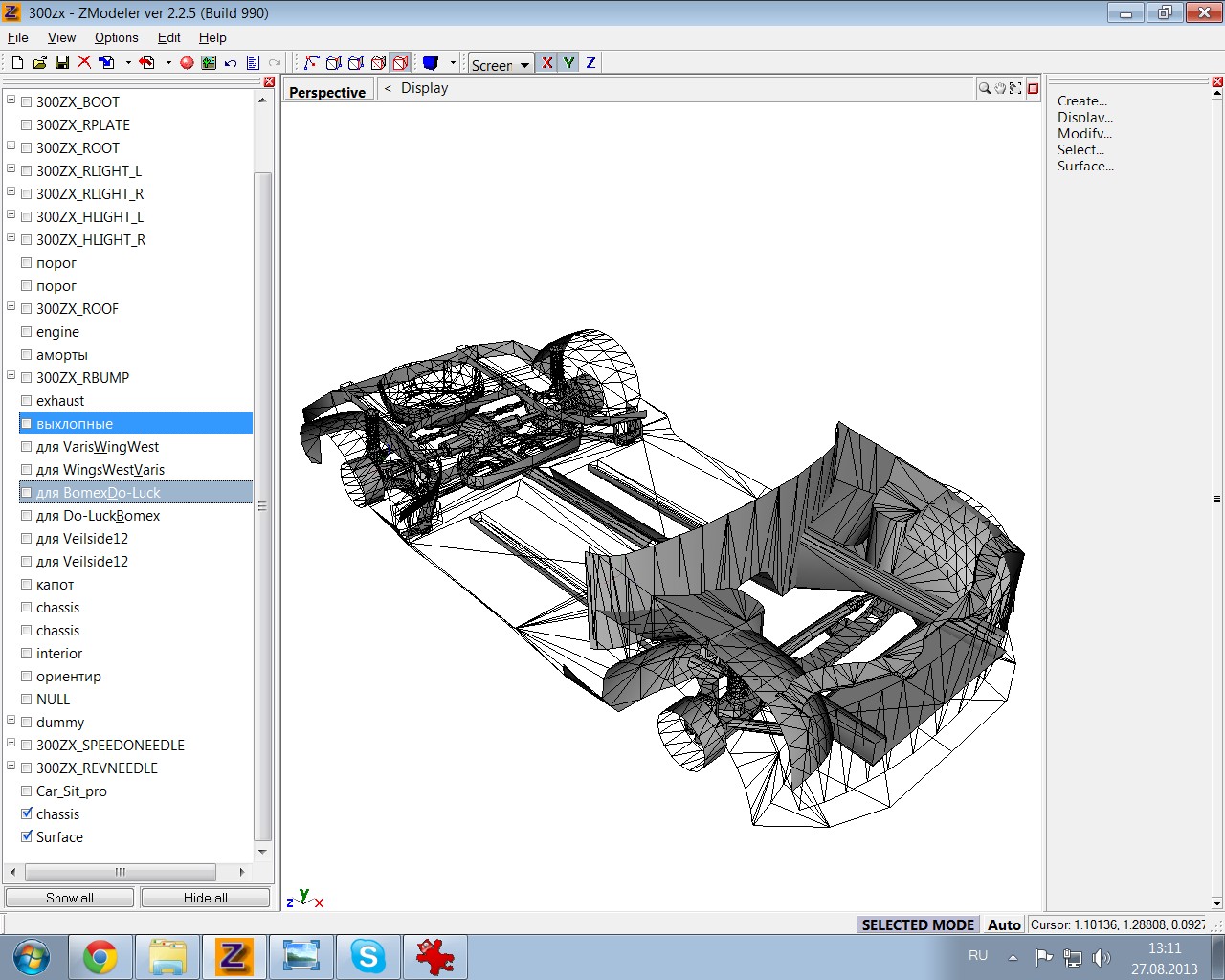Expand the 300ZX_REVNEEDLE tree node
Viewport: 1225px width, 980px height.
[x=11, y=766]
